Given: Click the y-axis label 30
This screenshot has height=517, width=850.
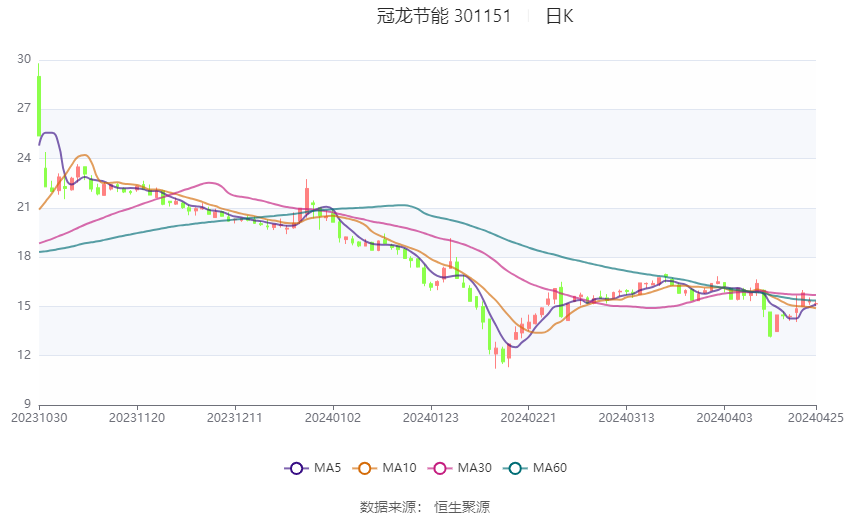Looking at the screenshot, I should (x=24, y=59).
